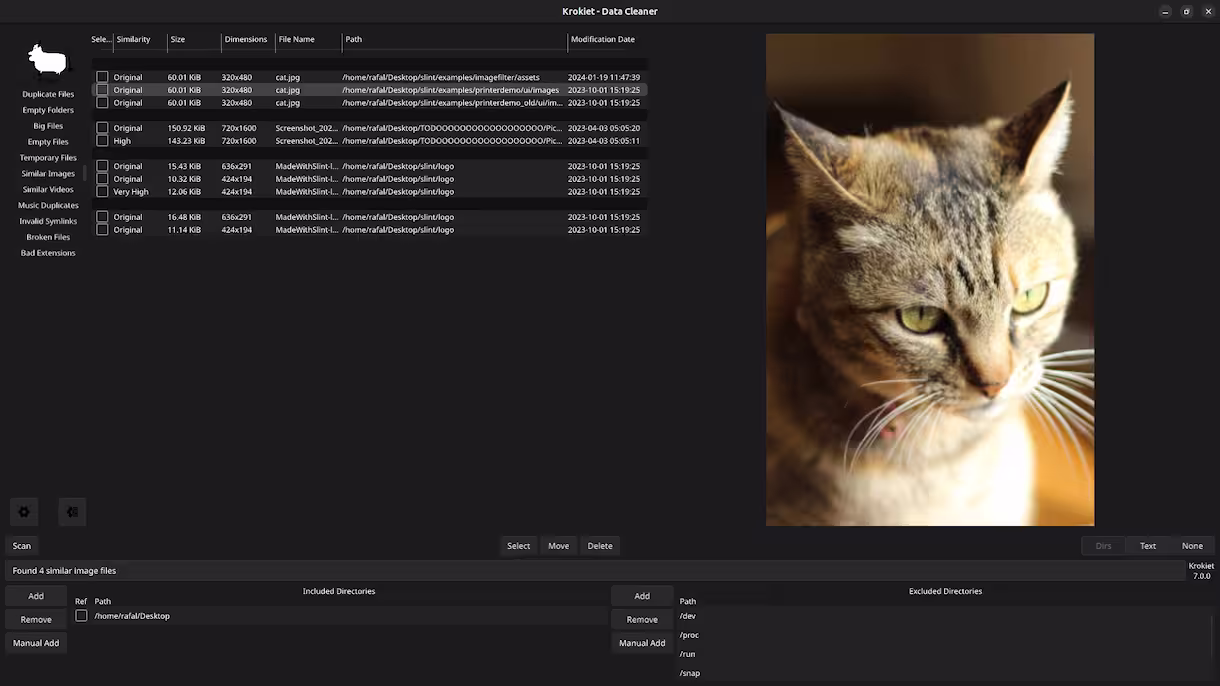Show the Dirs bottom panel
This screenshot has height=686, width=1220.
click(x=1104, y=546)
